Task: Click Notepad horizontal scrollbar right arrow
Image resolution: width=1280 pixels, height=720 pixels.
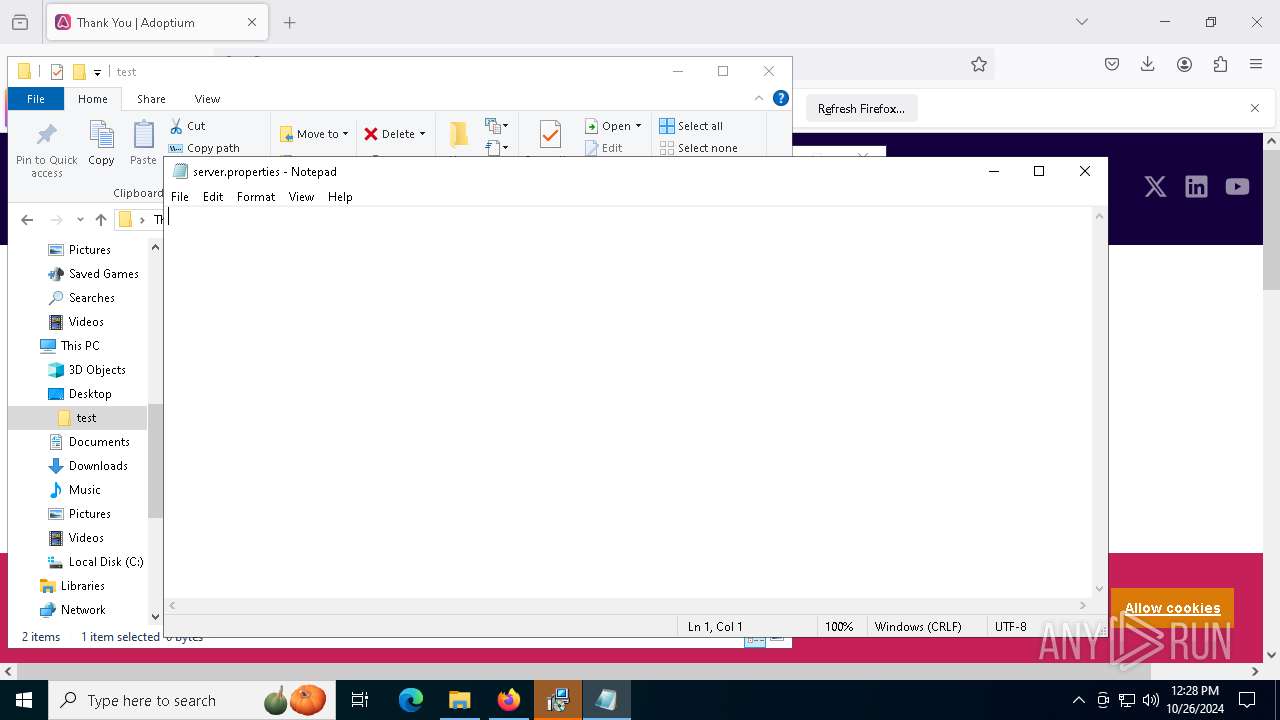Action: [x=1083, y=605]
